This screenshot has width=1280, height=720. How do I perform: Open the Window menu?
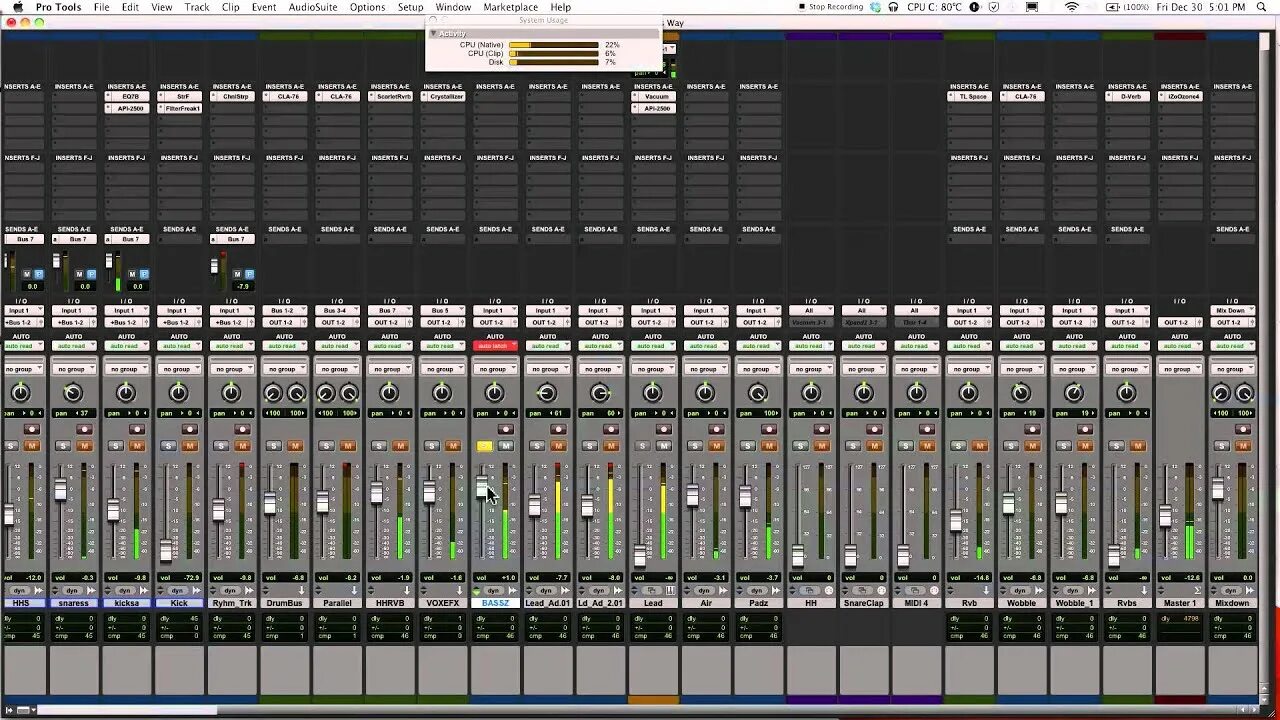pos(453,7)
